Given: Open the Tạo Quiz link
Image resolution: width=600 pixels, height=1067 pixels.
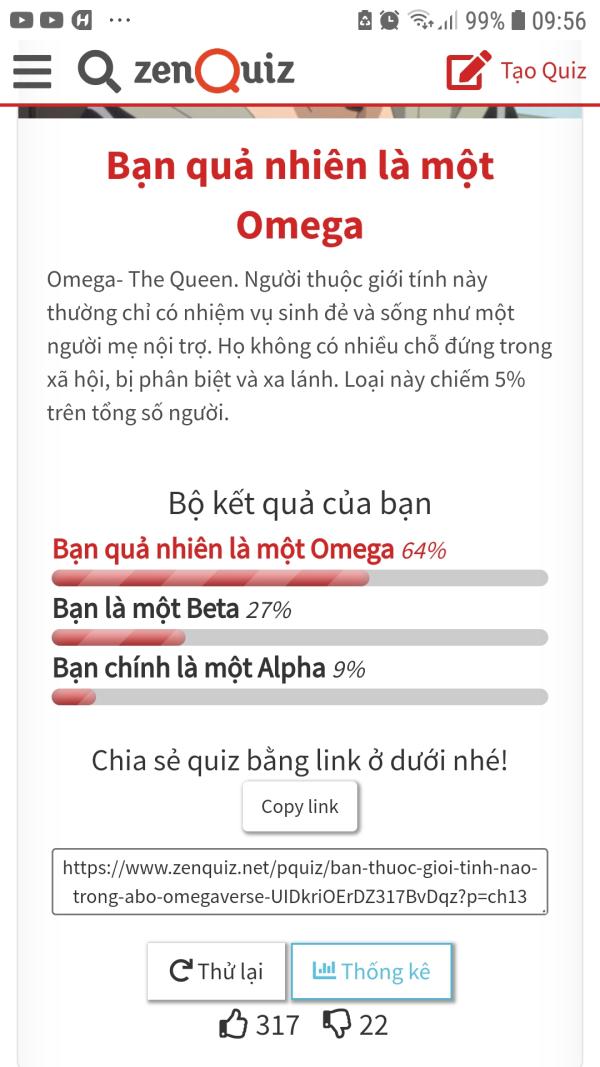Looking at the screenshot, I should pos(543,71).
